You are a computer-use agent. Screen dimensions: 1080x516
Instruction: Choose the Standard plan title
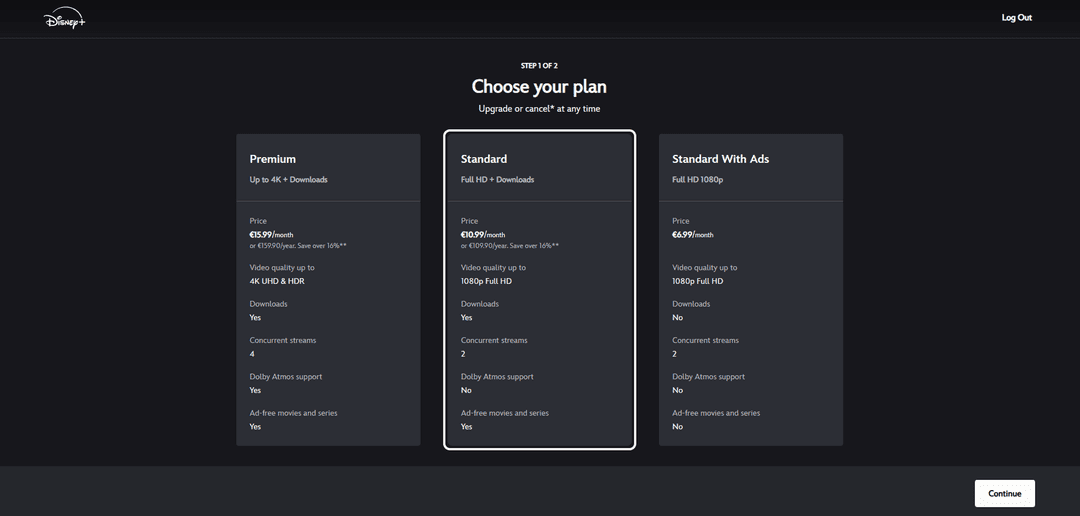tap(484, 159)
